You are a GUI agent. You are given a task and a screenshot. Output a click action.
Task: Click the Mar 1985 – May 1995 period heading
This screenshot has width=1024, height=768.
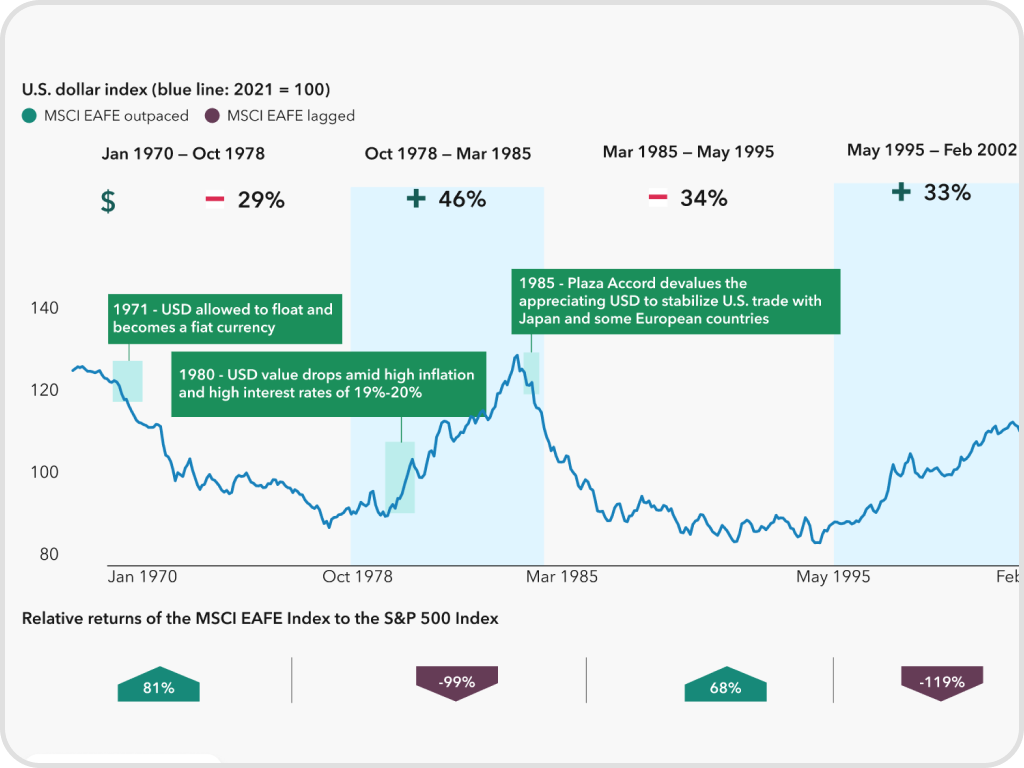click(688, 152)
